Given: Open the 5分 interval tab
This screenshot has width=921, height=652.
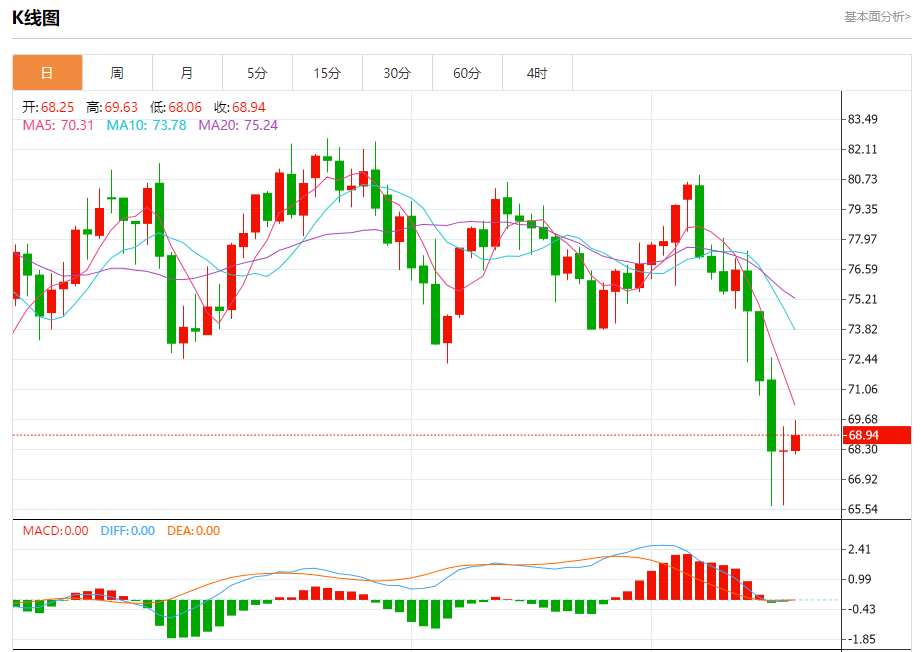Looking at the screenshot, I should pos(257,73).
